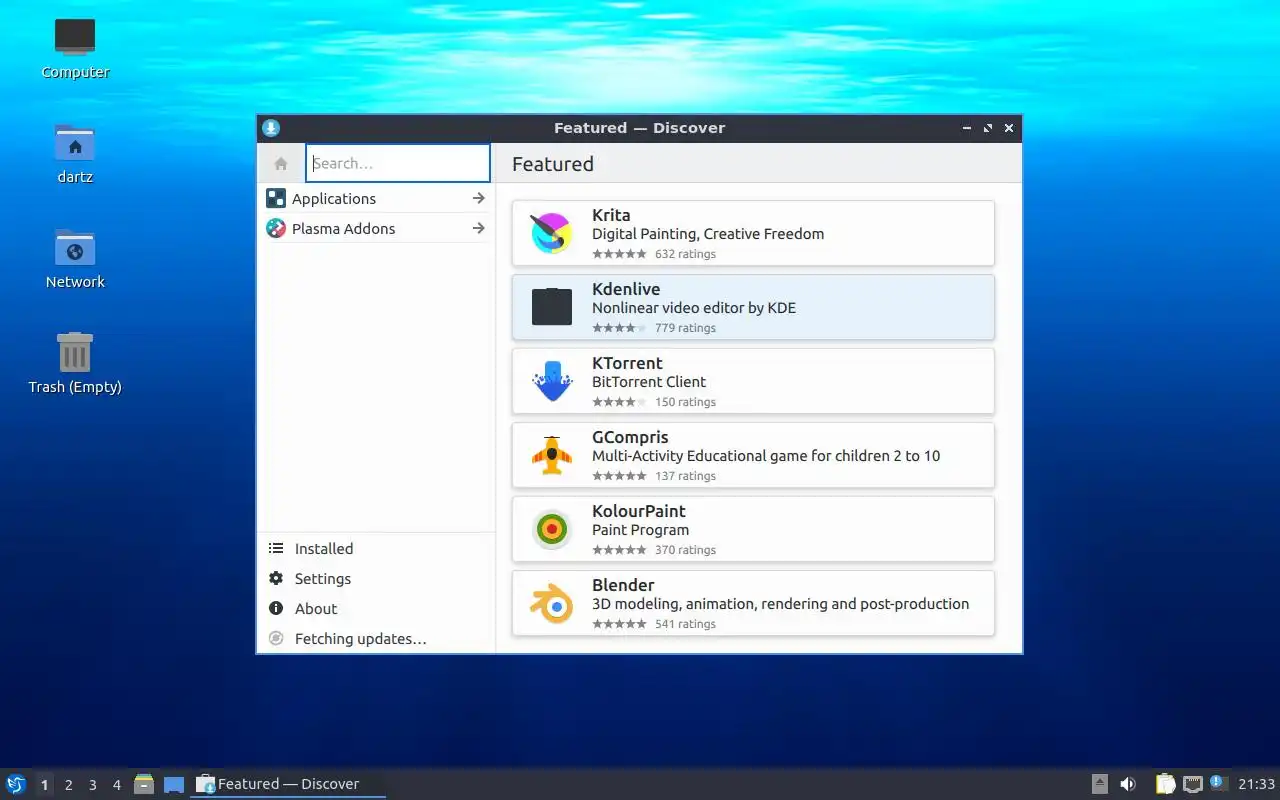Select the Applications sidebar entry
This screenshot has width=1280, height=800.
[376, 198]
